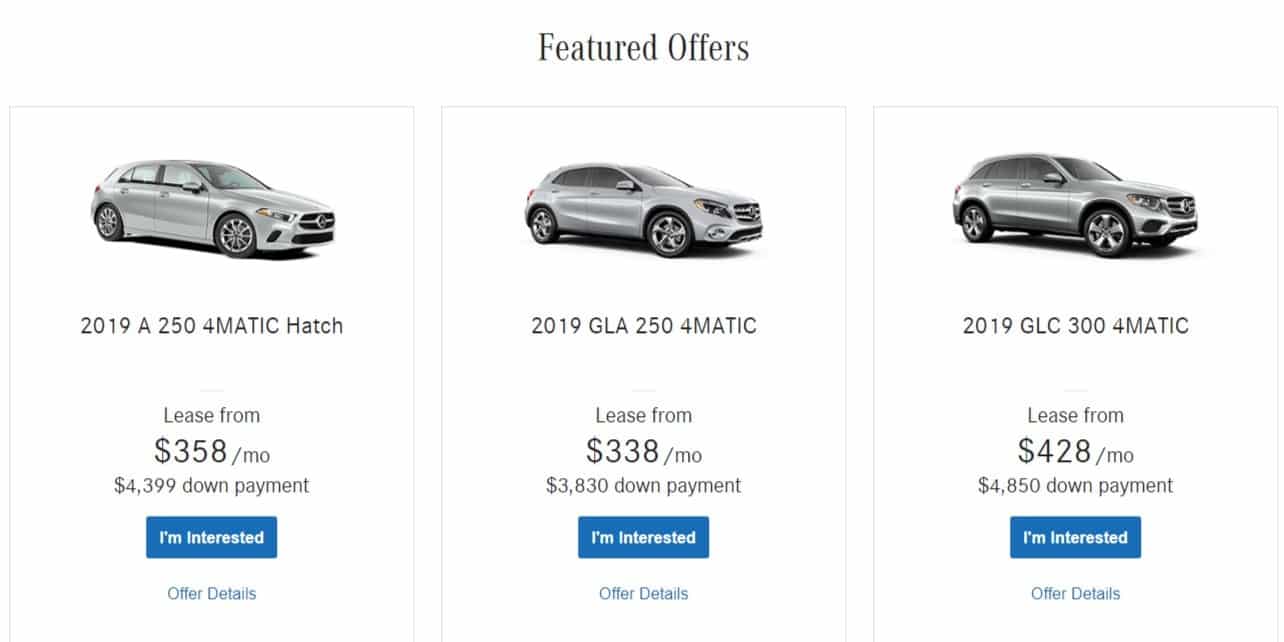Select the 2019 GLC 300 4MATIC title
The width and height of the screenshot is (1284, 642).
tap(1075, 325)
